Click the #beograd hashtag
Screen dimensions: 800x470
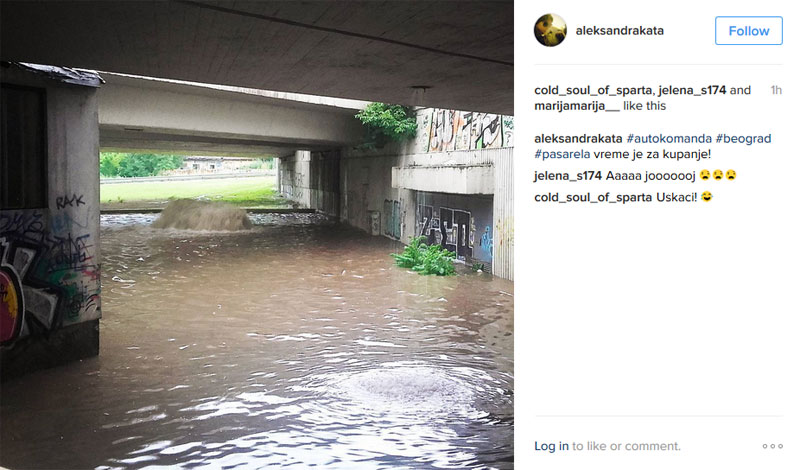coord(743,139)
